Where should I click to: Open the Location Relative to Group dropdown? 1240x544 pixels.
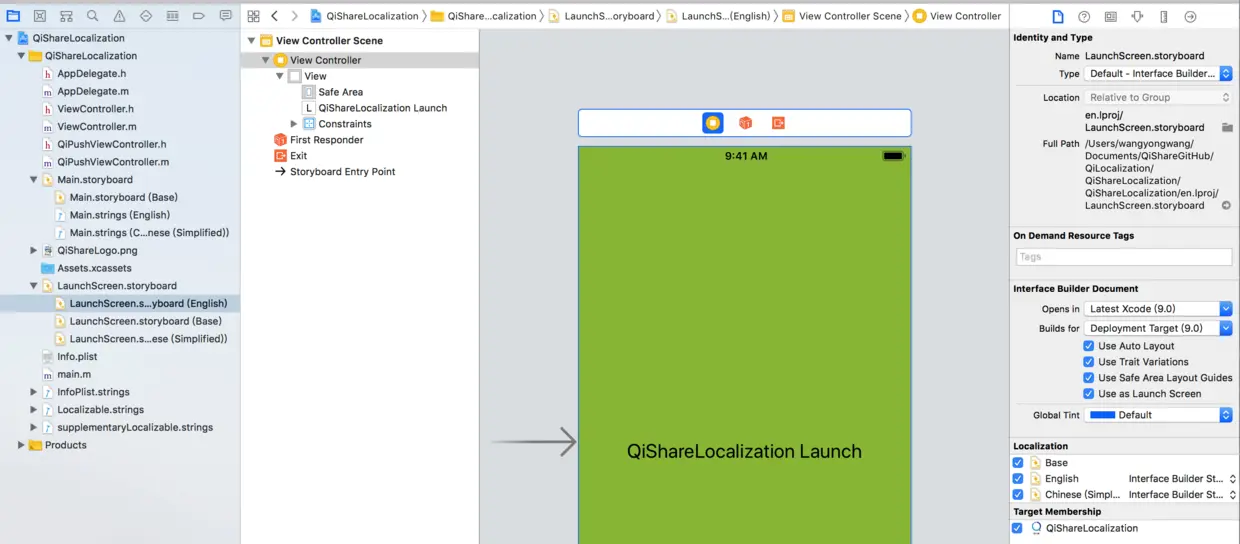1158,98
